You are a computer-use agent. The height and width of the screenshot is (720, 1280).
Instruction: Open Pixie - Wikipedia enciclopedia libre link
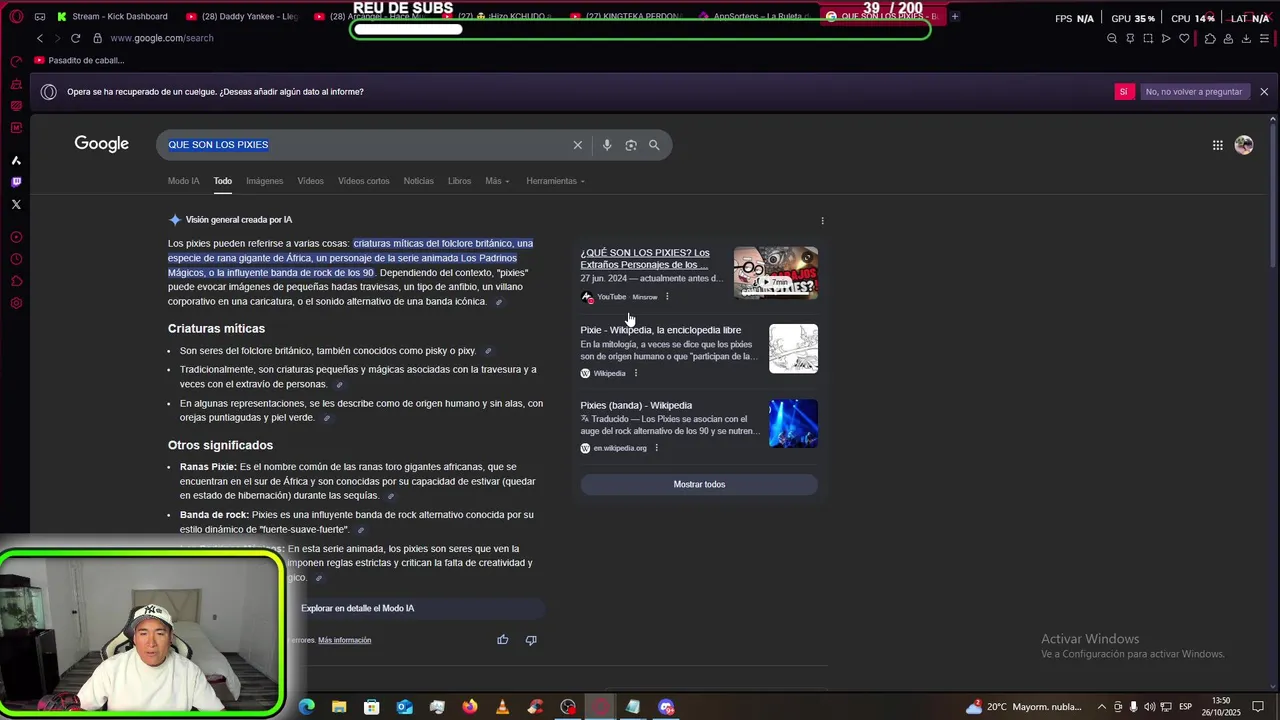tap(661, 330)
